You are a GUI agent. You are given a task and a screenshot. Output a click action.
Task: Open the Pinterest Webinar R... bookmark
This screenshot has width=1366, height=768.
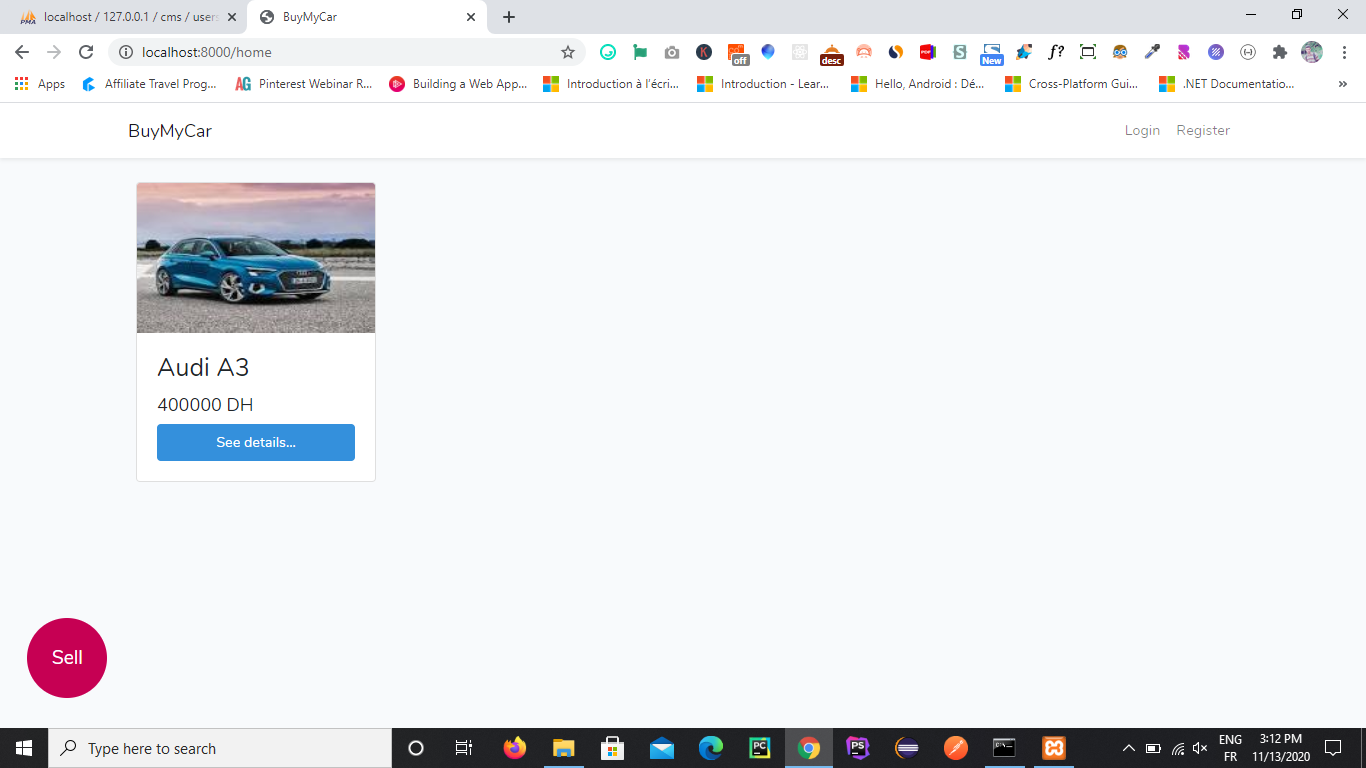pyautogui.click(x=304, y=84)
